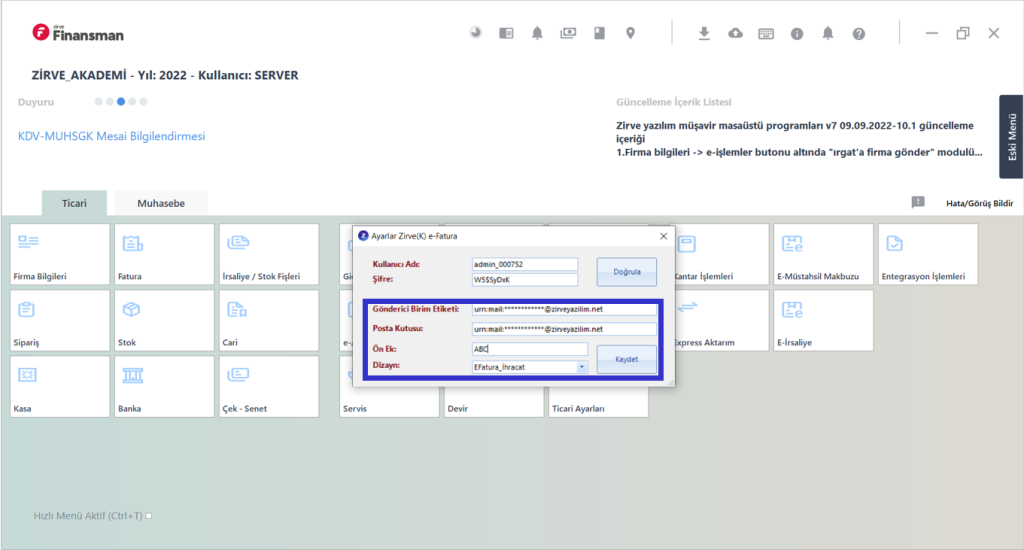Open the Kantar İşlemleri tile
1024x550 pixels.
722,254
